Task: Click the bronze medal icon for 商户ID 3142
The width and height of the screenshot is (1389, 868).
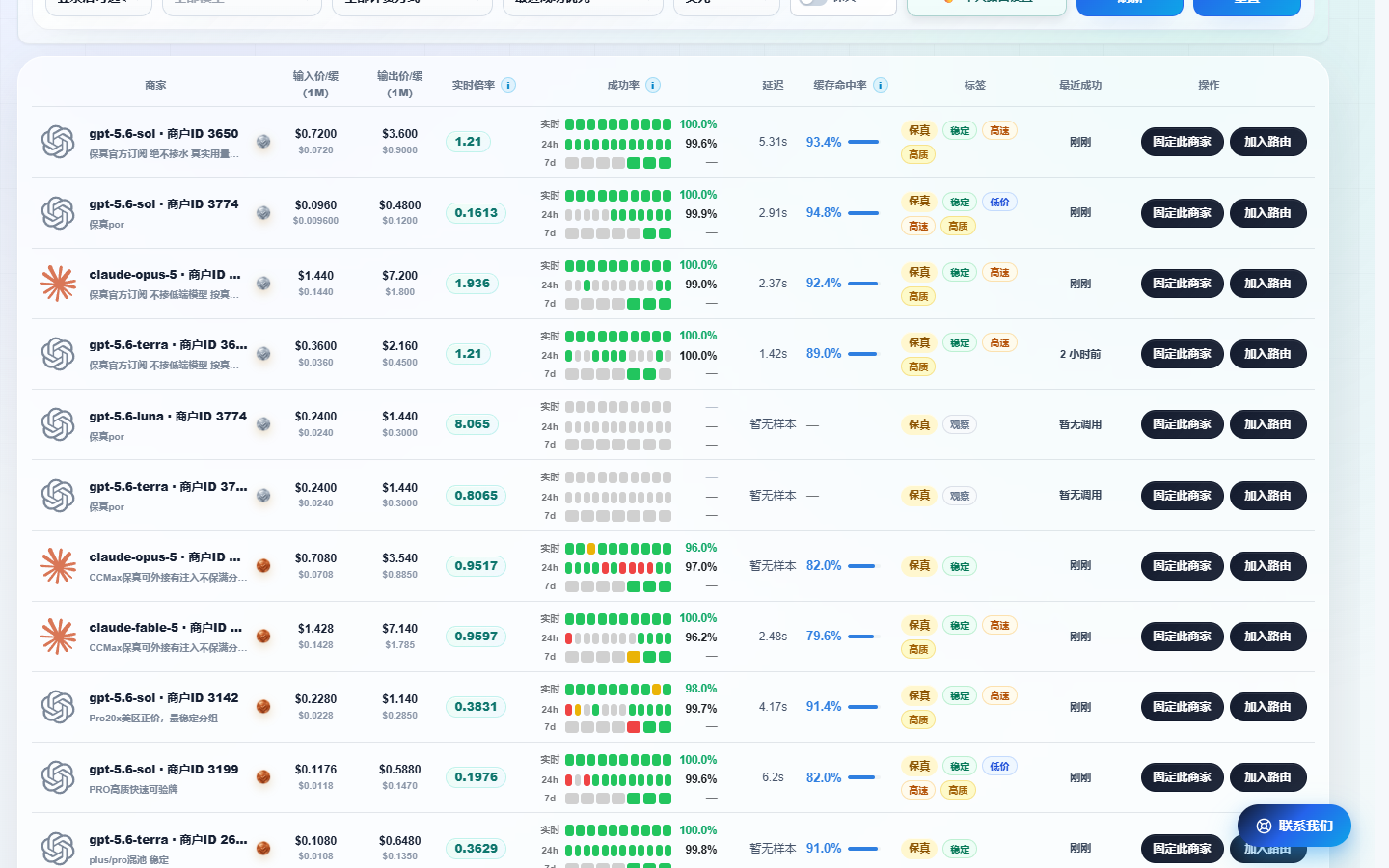Action: [x=263, y=707]
